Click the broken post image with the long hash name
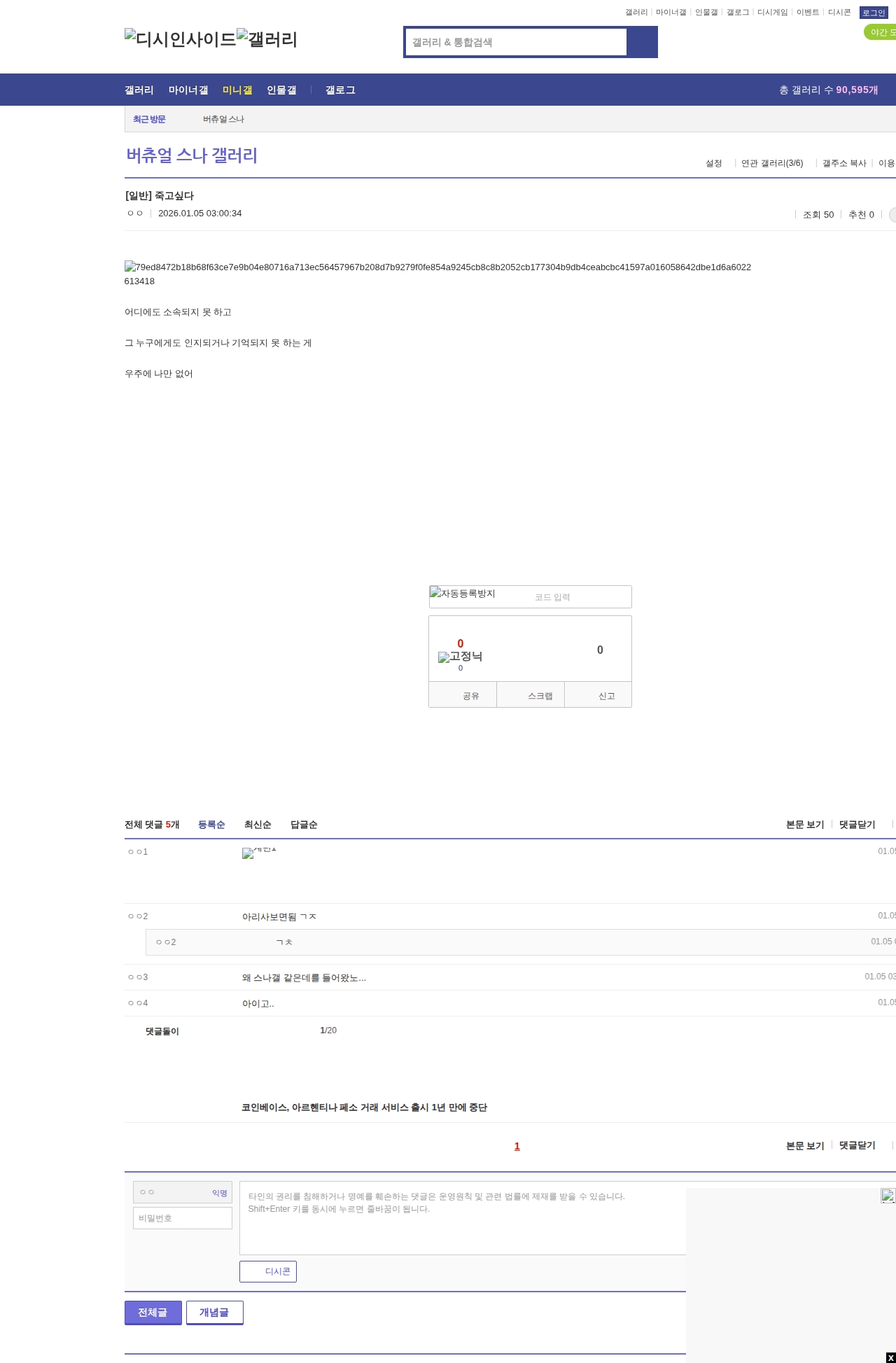 coord(437,274)
